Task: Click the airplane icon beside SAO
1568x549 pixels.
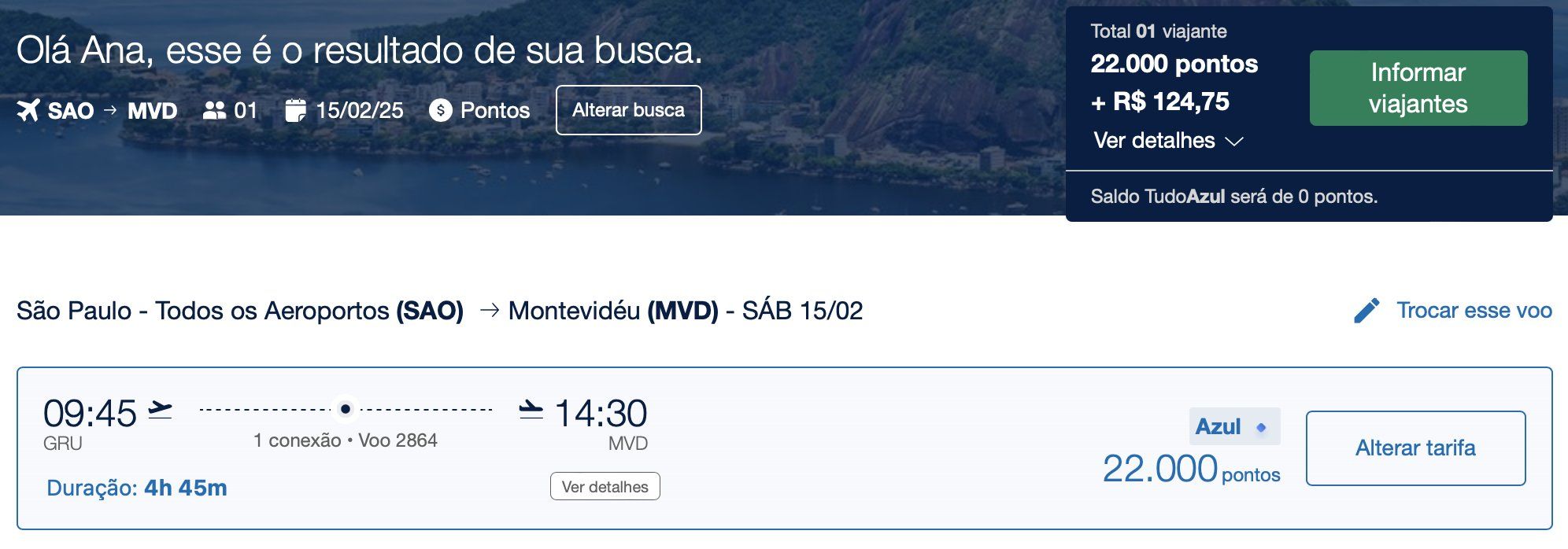Action: [28, 110]
